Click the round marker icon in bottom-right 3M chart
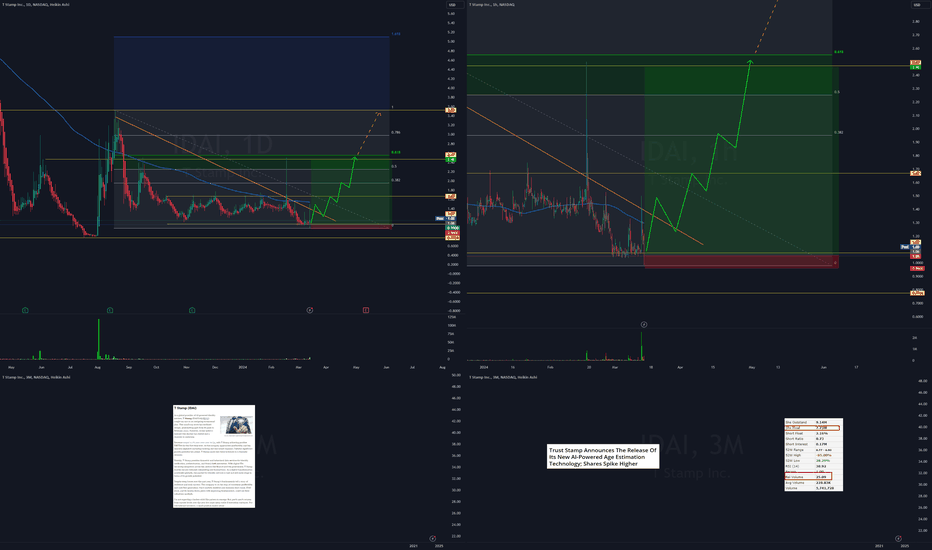Viewport: 932px width, 550px height. point(898,539)
